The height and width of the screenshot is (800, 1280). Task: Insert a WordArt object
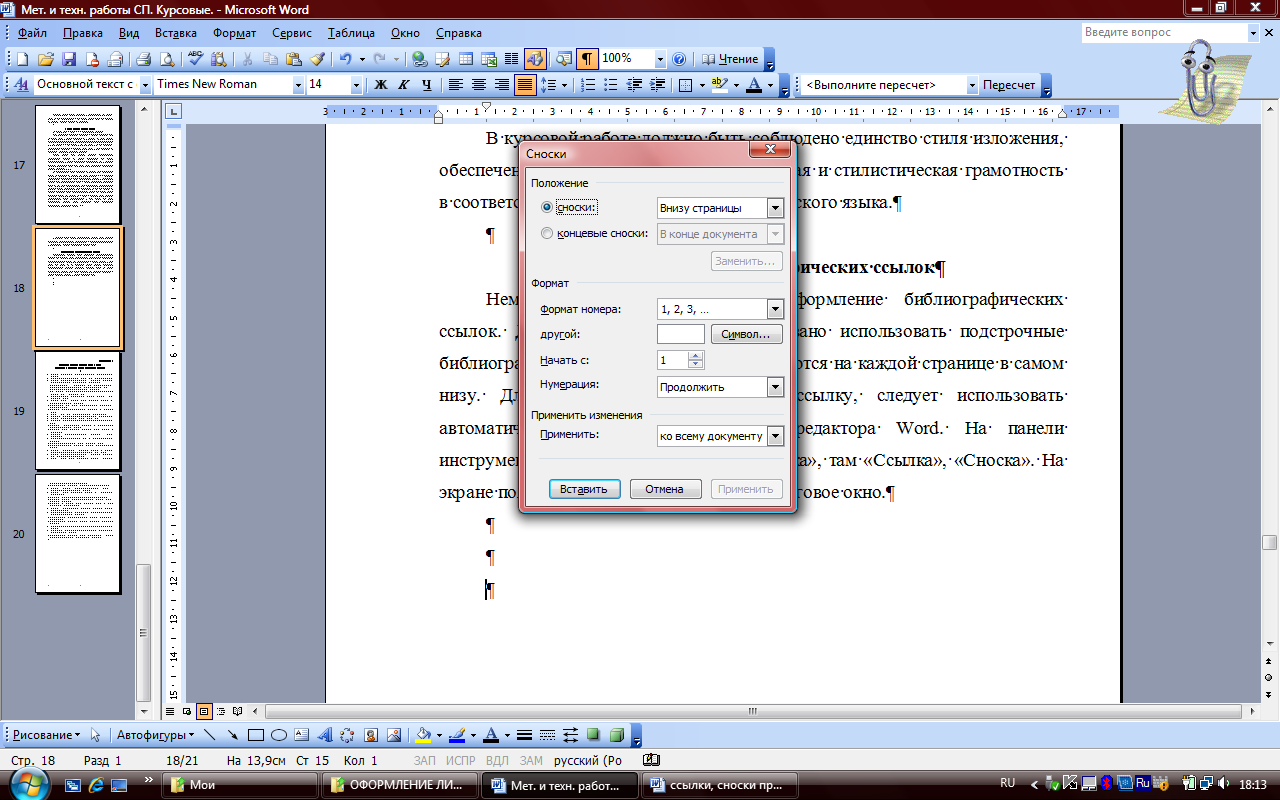(x=325, y=735)
